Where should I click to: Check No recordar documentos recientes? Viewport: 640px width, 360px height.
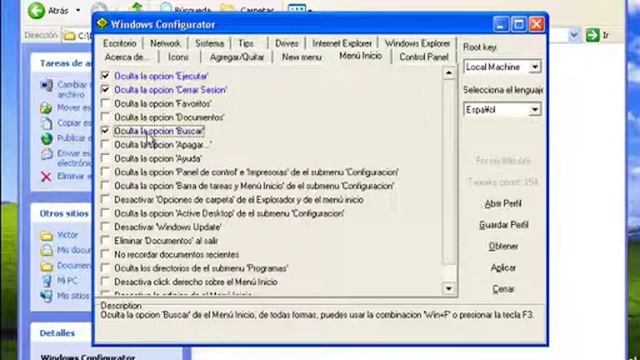coord(105,254)
